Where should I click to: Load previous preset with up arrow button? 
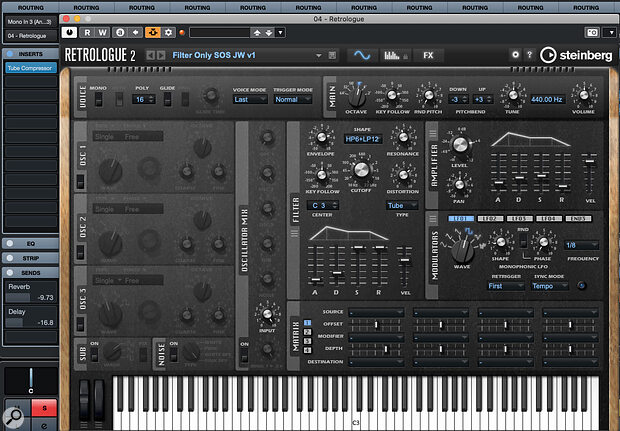point(257,32)
